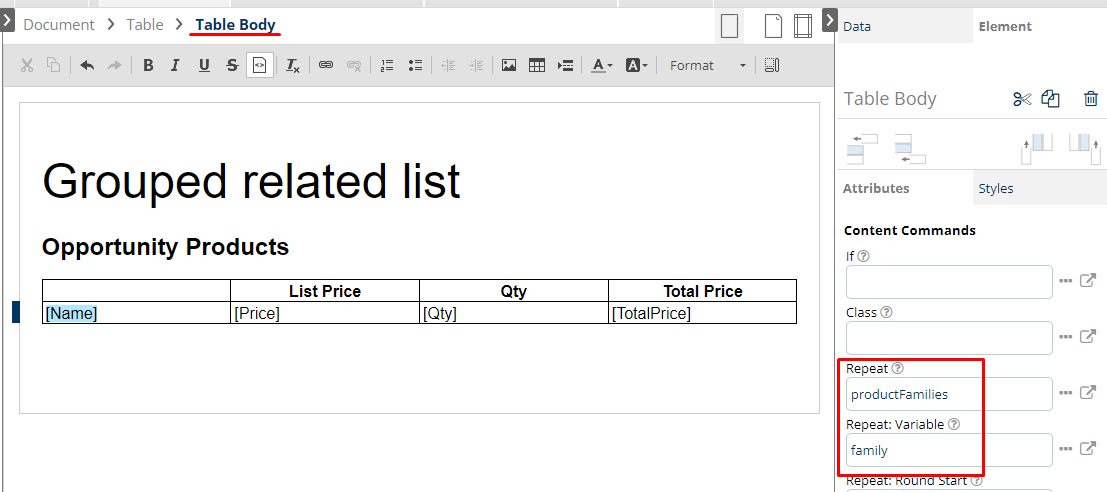This screenshot has width=1107, height=492.
Task: Open the text color dropdown
Action: tap(601, 65)
